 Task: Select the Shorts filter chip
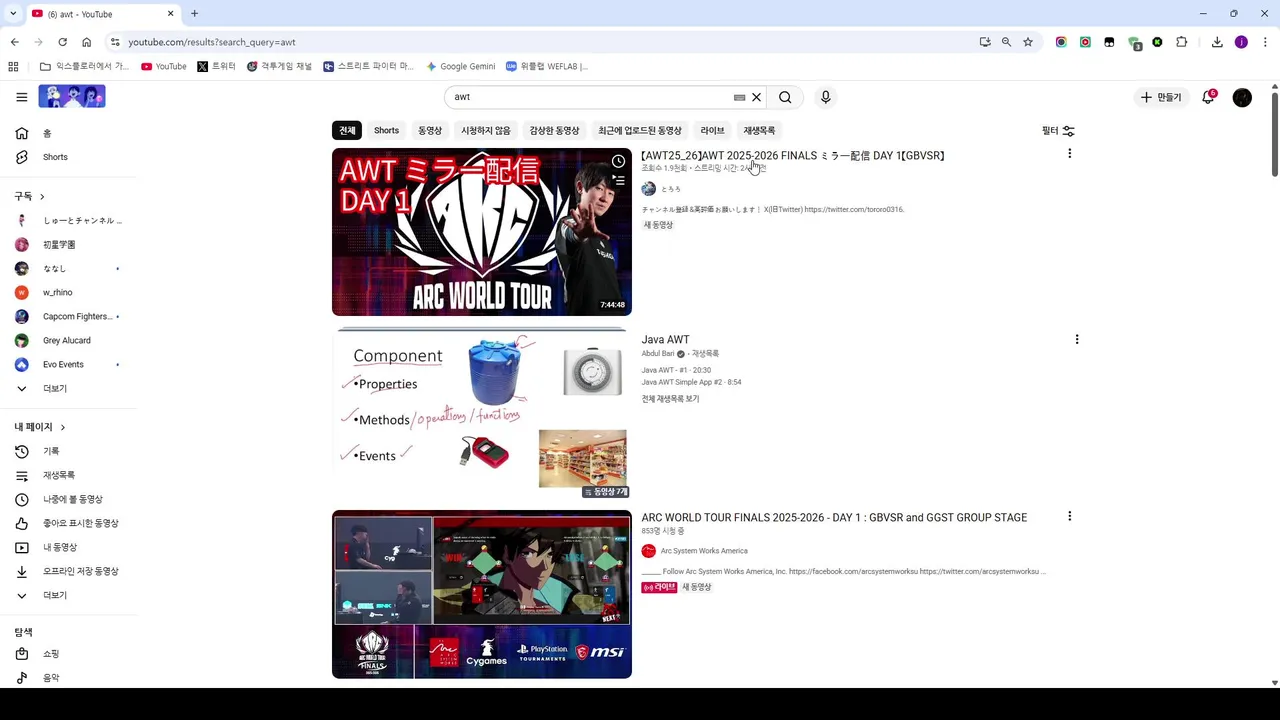pos(386,131)
